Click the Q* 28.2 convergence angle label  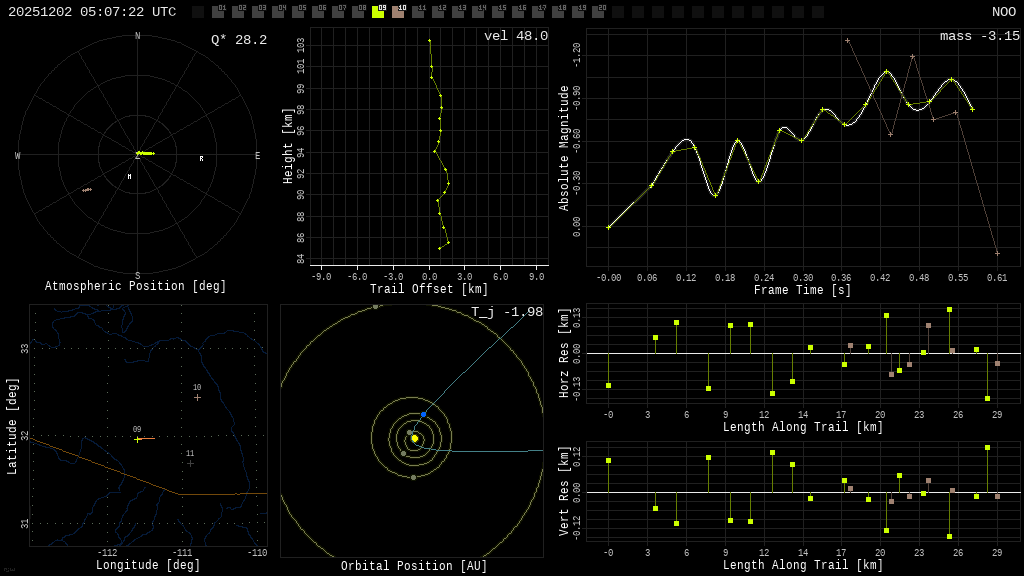click(239, 40)
